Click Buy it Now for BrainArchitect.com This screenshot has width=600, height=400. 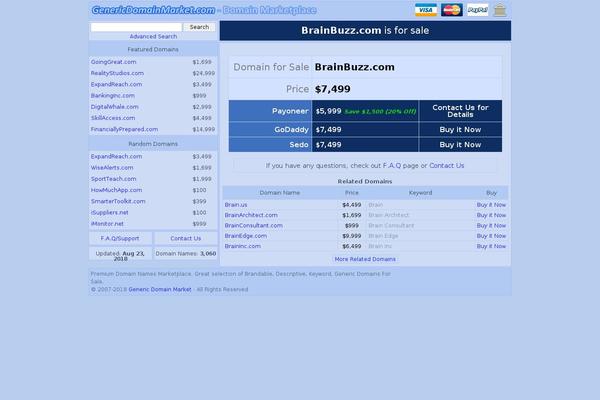pos(491,216)
